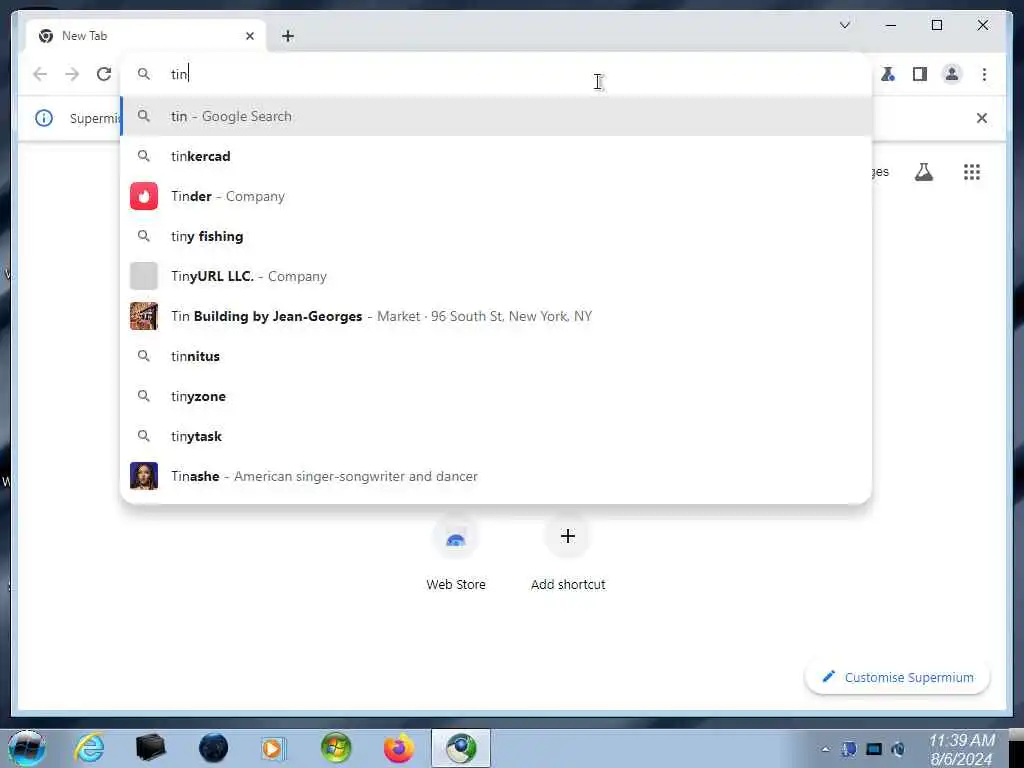The width and height of the screenshot is (1024, 768).
Task: Select the tinkercad suggestion
Action: 496,156
